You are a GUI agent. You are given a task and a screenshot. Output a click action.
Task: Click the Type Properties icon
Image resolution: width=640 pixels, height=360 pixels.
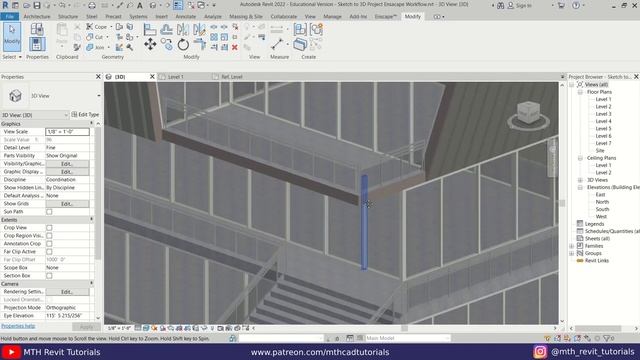(x=37, y=29)
